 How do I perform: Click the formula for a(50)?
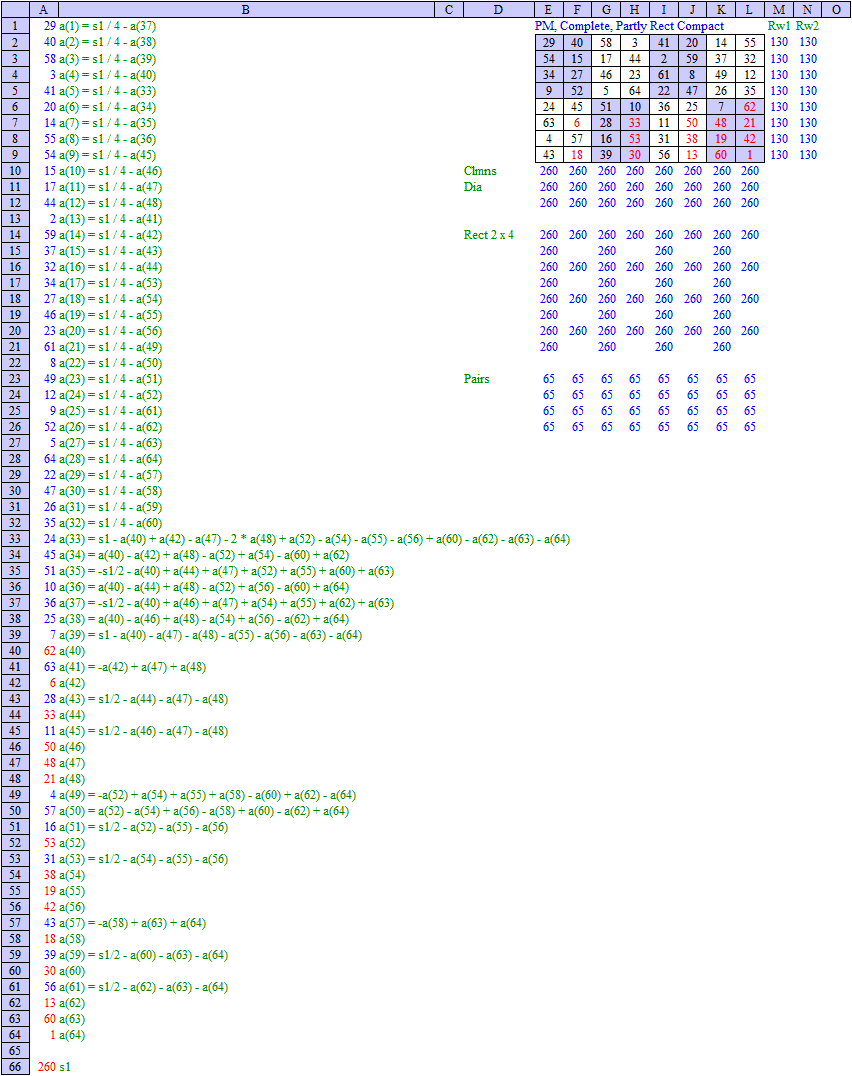tap(204, 811)
